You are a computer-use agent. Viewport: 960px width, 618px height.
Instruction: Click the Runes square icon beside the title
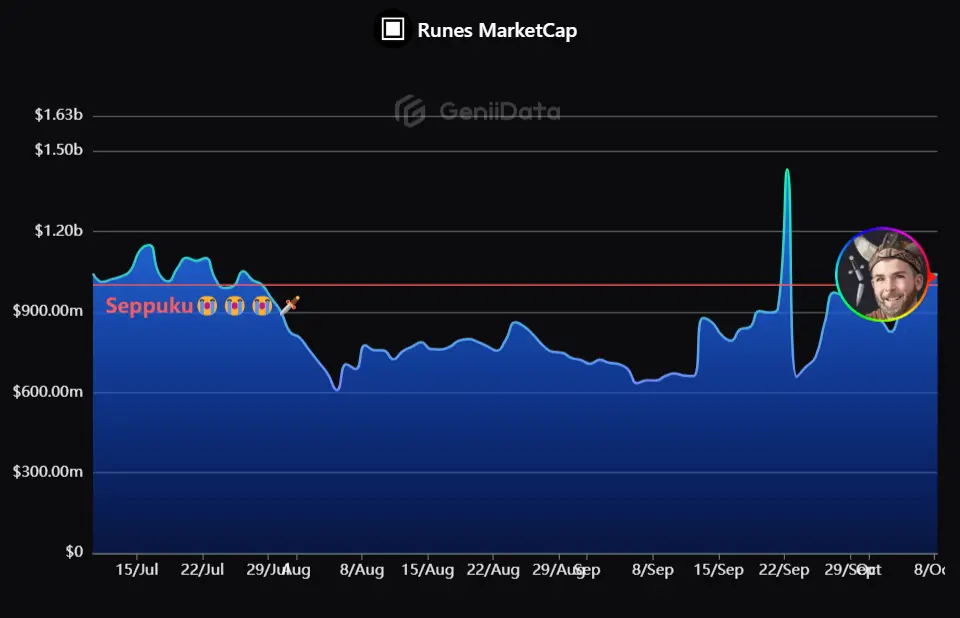[393, 29]
